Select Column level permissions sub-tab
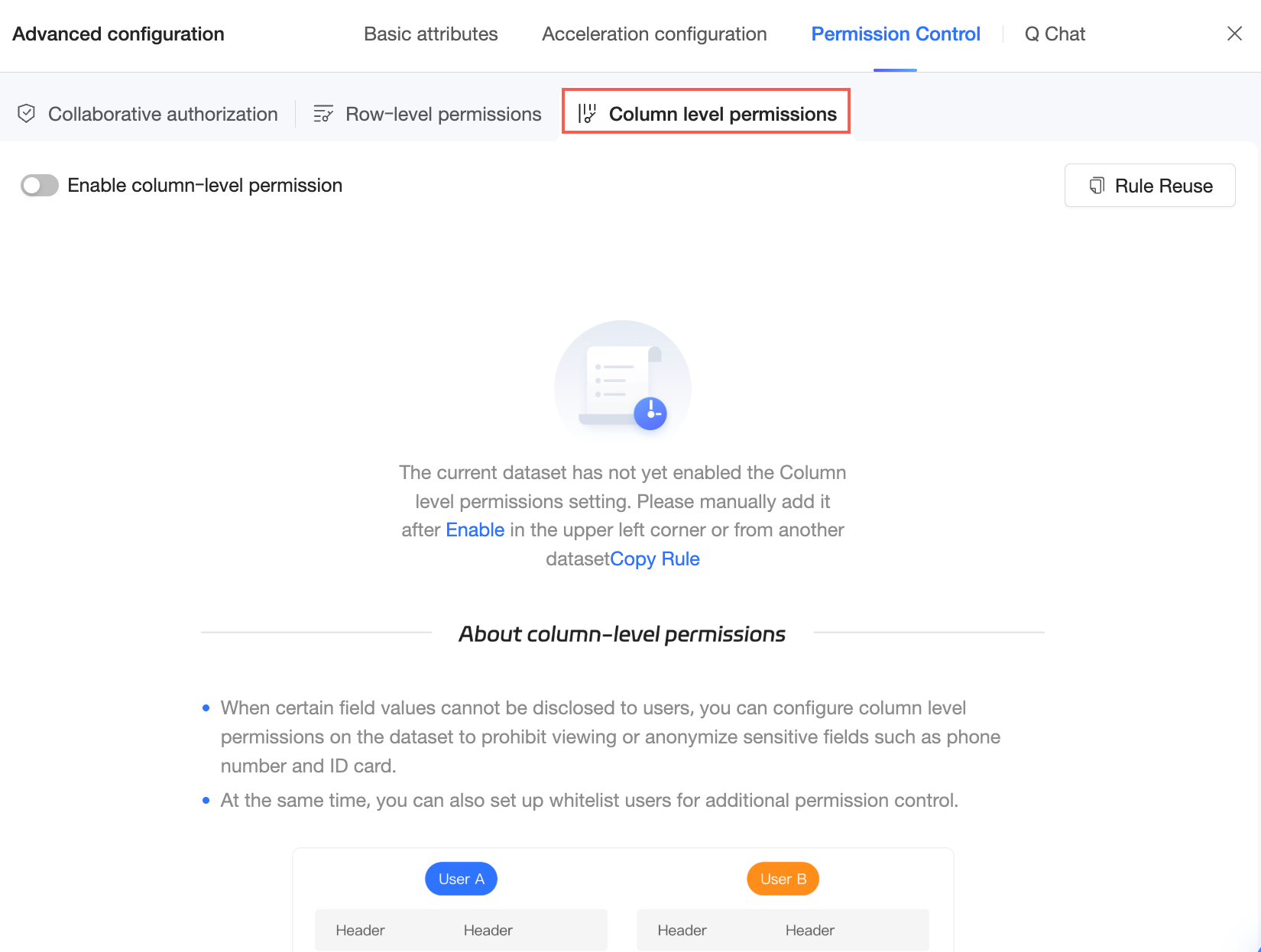The image size is (1261, 952). (722, 115)
